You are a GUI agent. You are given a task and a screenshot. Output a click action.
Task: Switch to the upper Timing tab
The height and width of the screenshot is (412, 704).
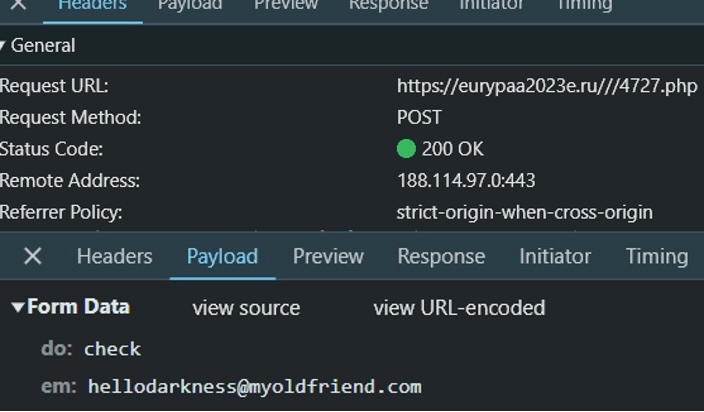coord(584,5)
